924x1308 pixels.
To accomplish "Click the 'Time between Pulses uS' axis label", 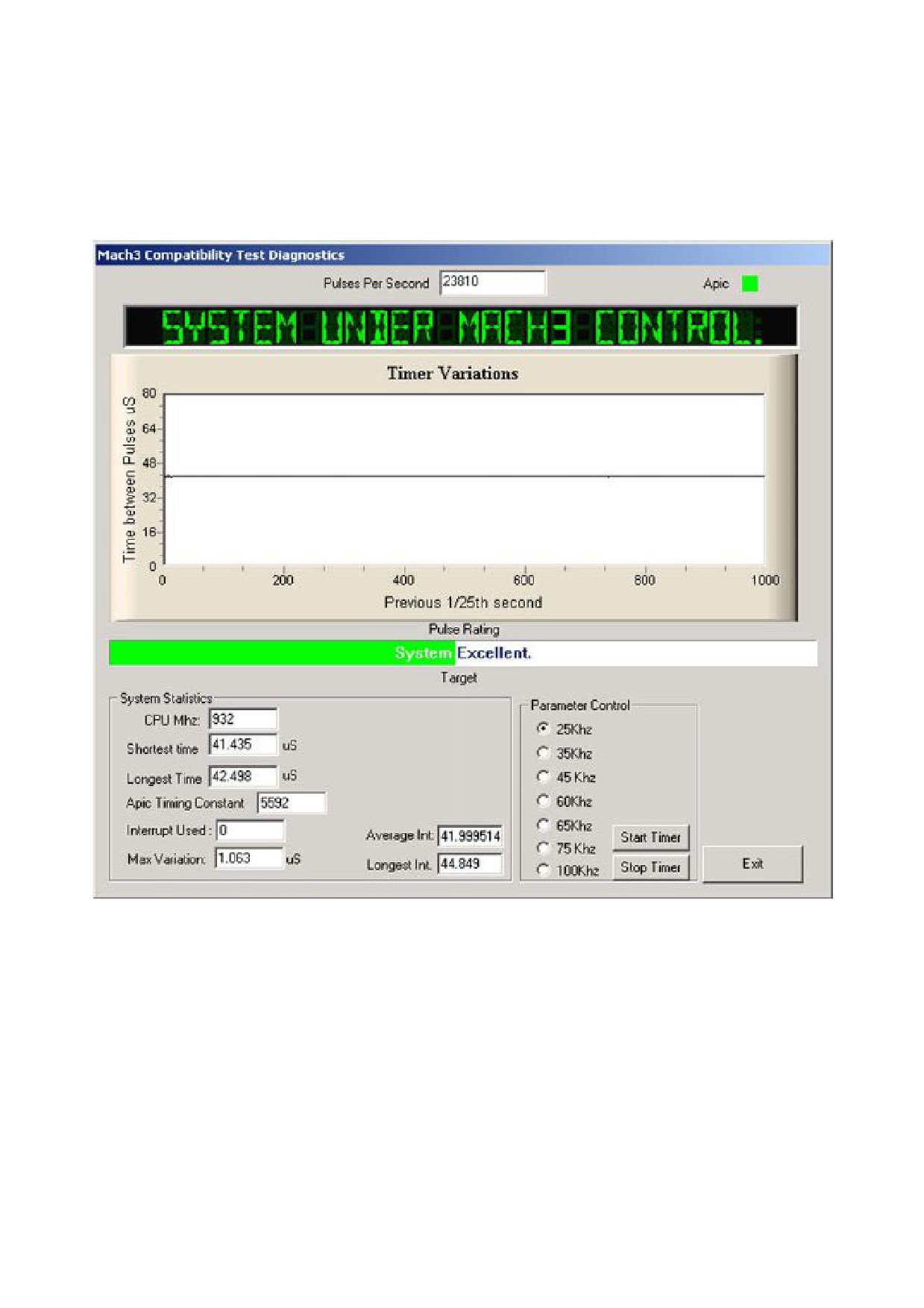I will tap(130, 480).
